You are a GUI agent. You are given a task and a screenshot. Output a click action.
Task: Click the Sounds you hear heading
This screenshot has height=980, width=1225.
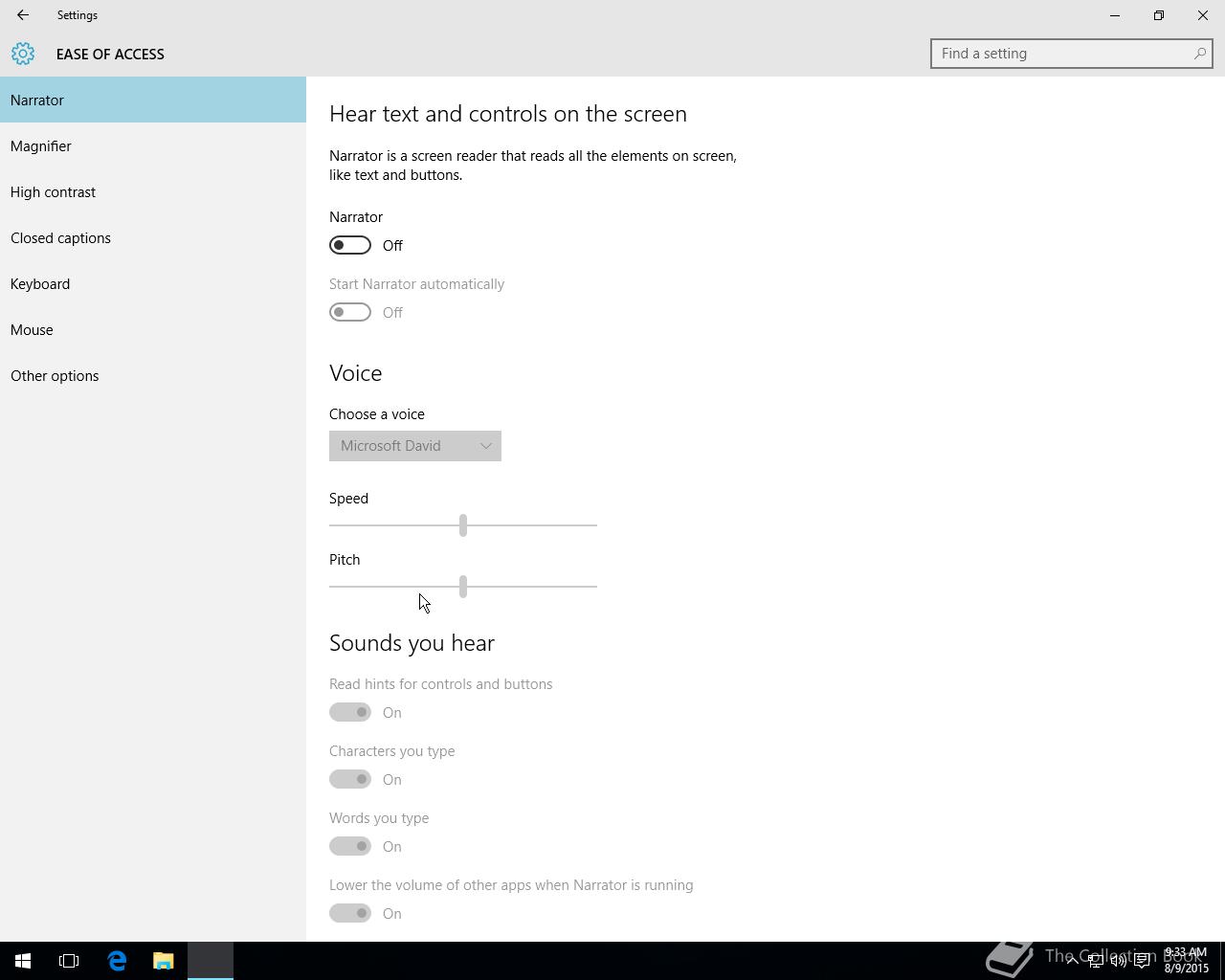(x=412, y=643)
